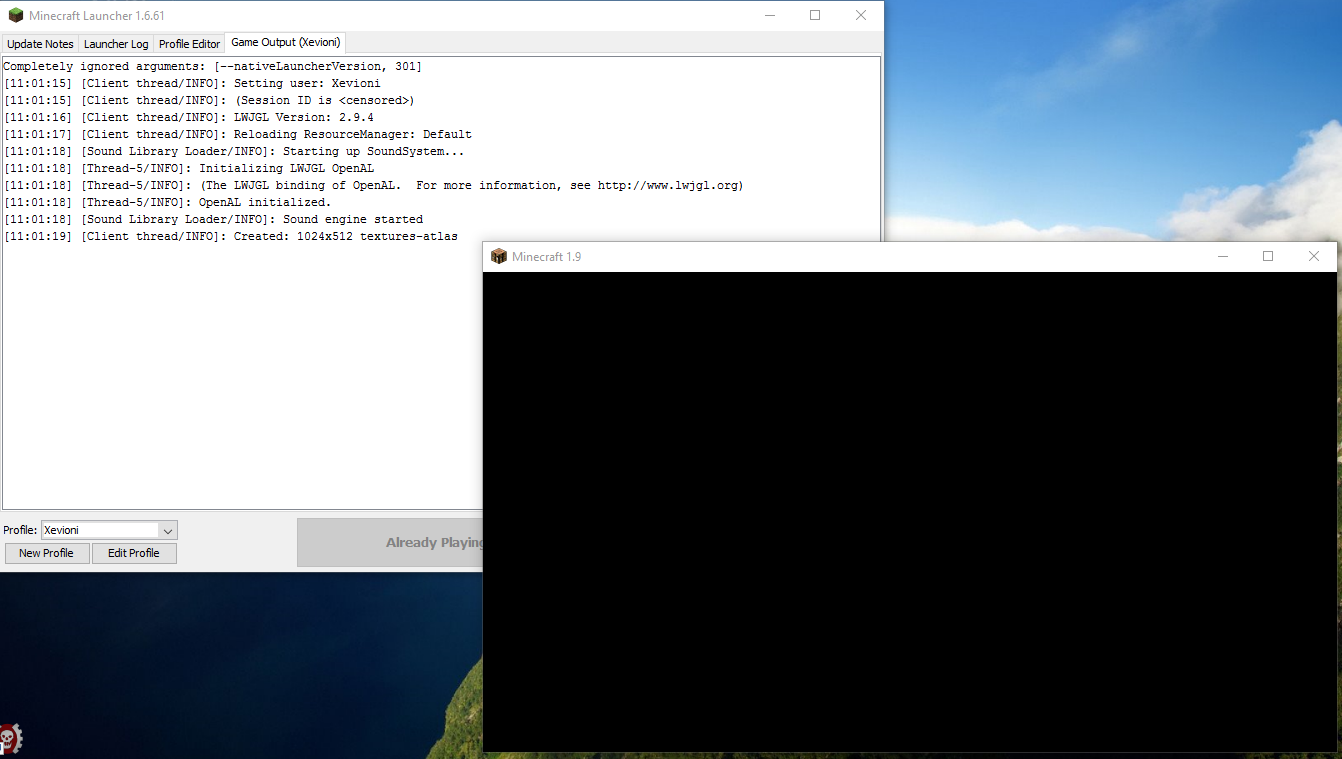Click the log line 'Setting user: Xevioni'
Viewport: 1342px width, 759px height.
[192, 83]
